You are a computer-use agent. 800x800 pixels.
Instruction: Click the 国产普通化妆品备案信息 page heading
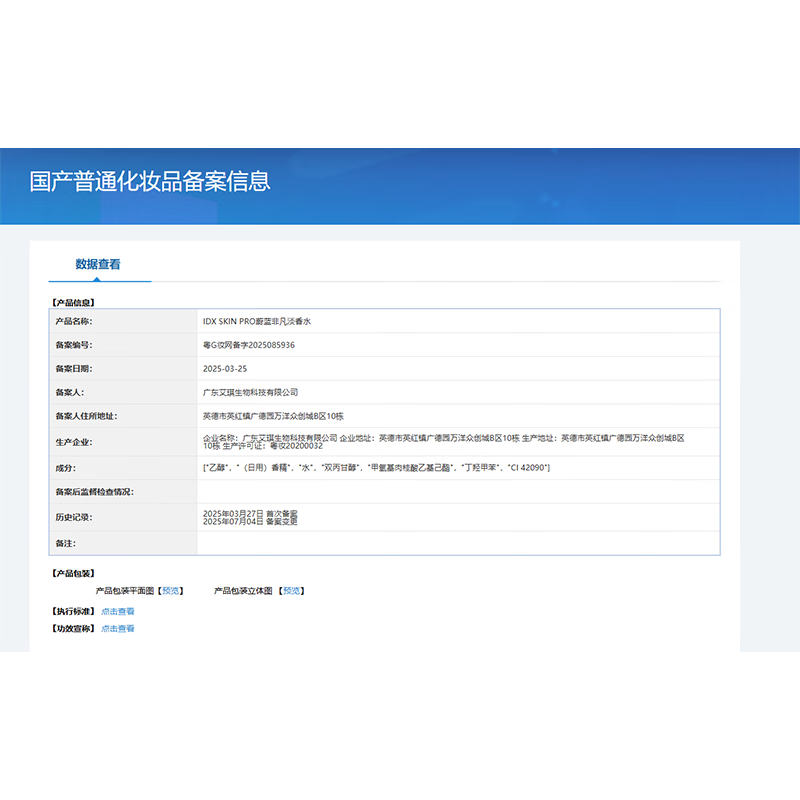click(150, 181)
